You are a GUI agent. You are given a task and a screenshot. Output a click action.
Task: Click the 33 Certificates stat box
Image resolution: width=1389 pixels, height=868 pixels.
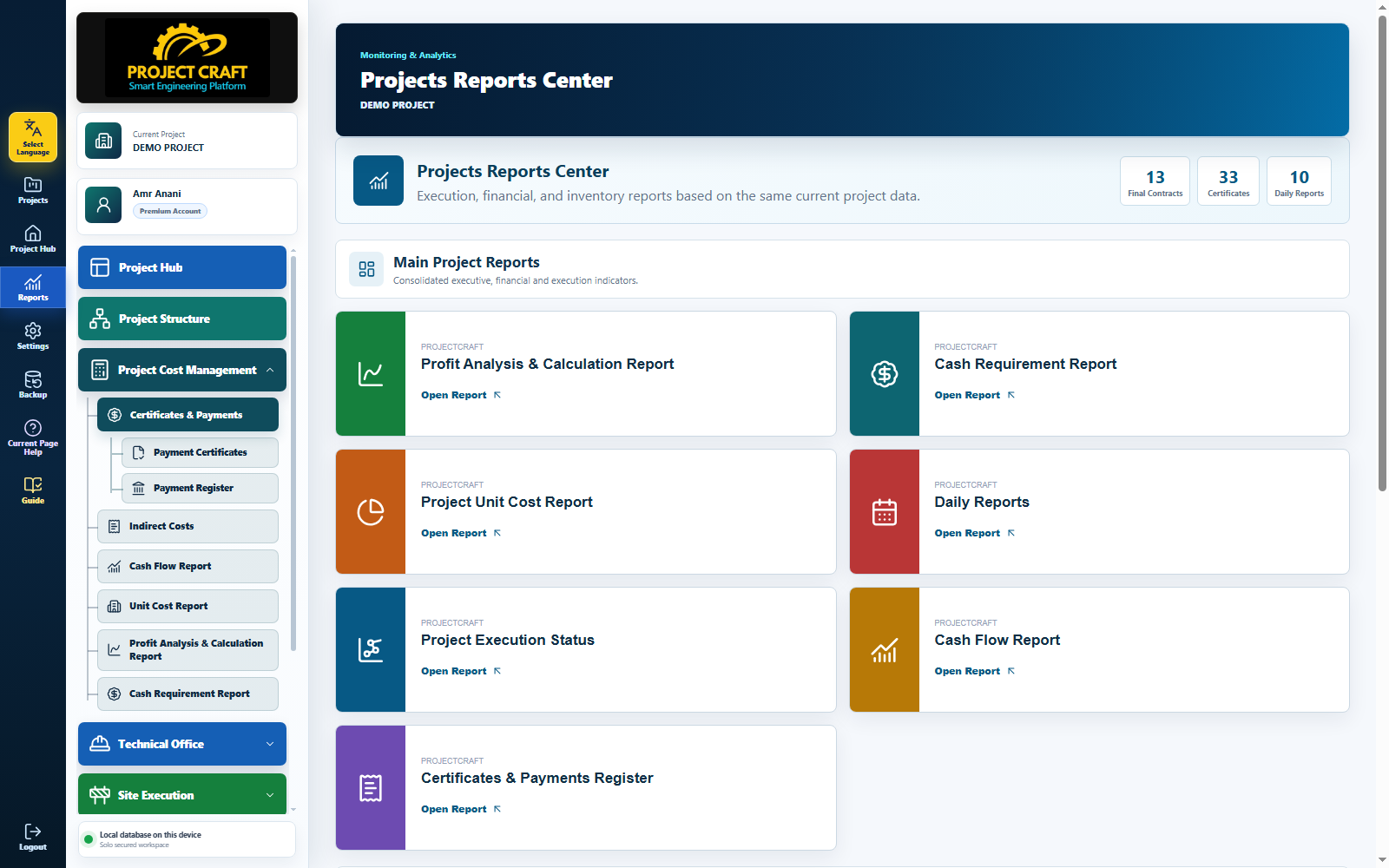coord(1228,181)
